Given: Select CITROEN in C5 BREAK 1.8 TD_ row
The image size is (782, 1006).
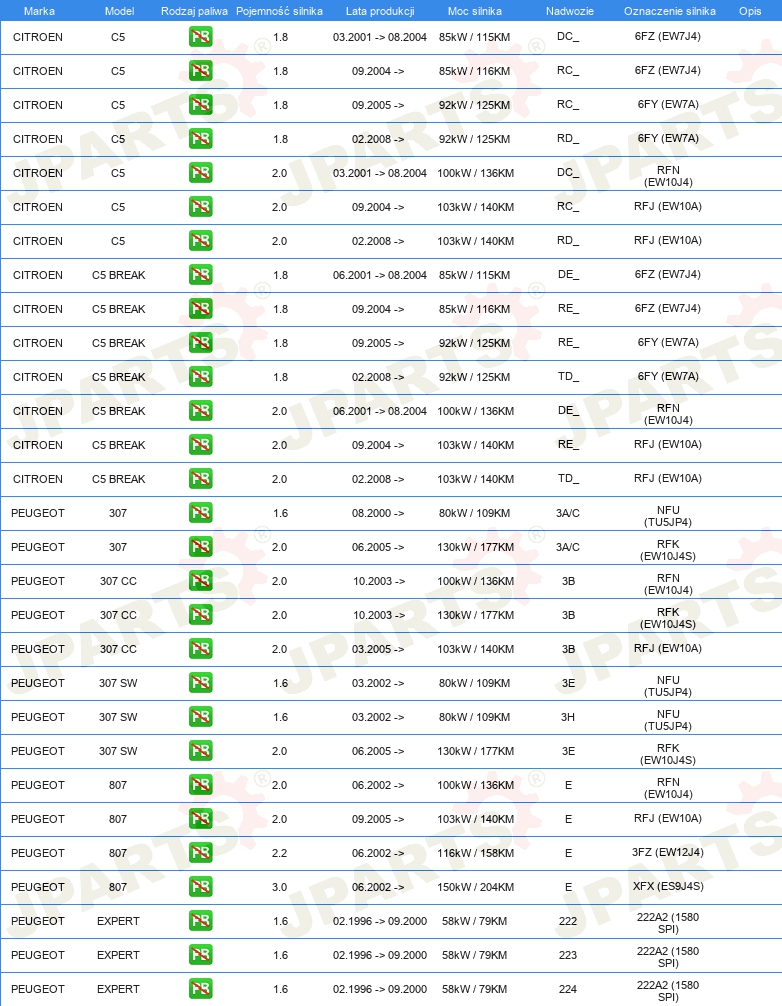Looking at the screenshot, I should 38,377.
